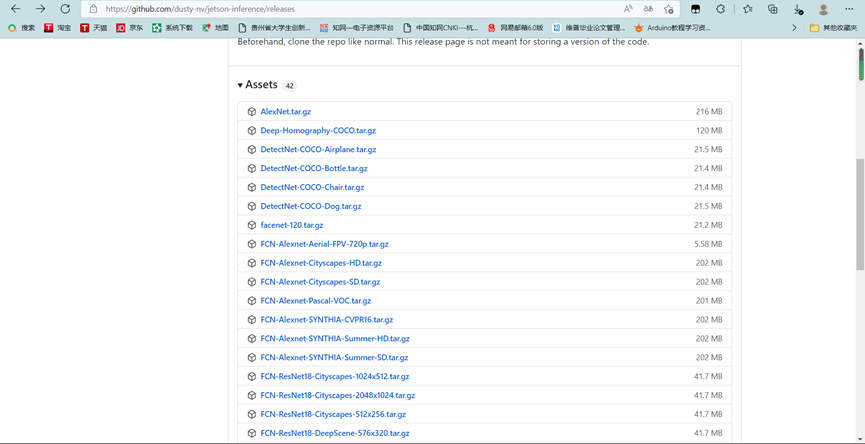865x444 pixels.
Task: Download FCN-Alexnet-SYNTHIA-Summer-SD.tar.gz
Action: (x=334, y=357)
